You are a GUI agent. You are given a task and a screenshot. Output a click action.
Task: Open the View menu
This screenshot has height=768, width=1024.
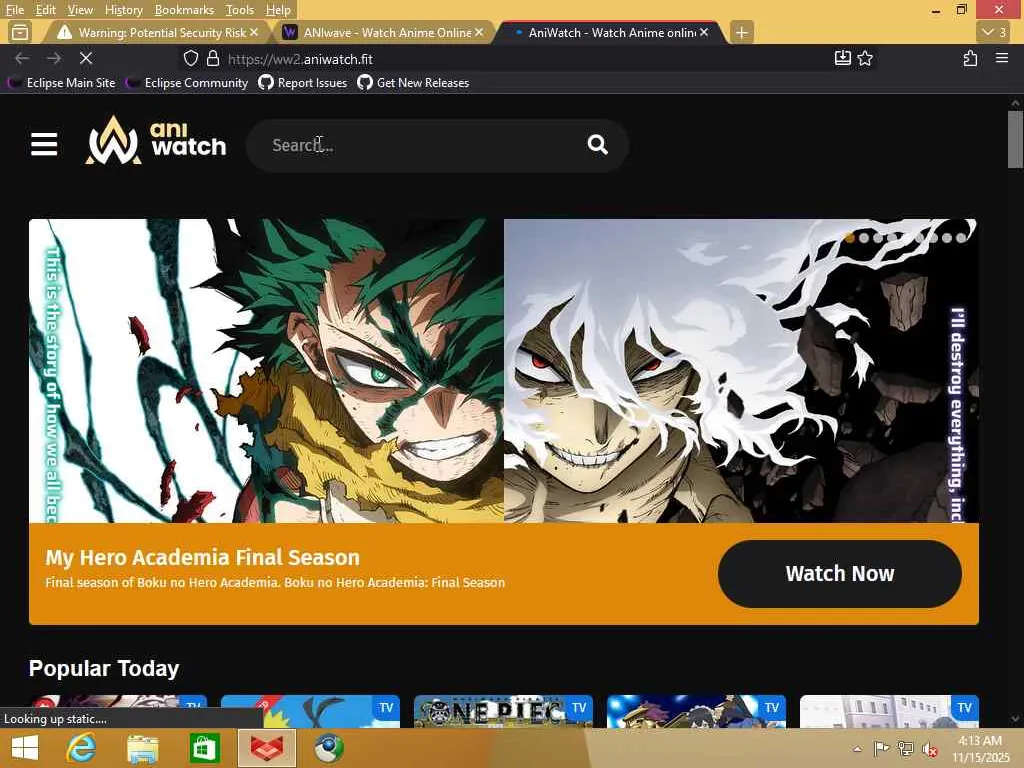pyautogui.click(x=80, y=10)
